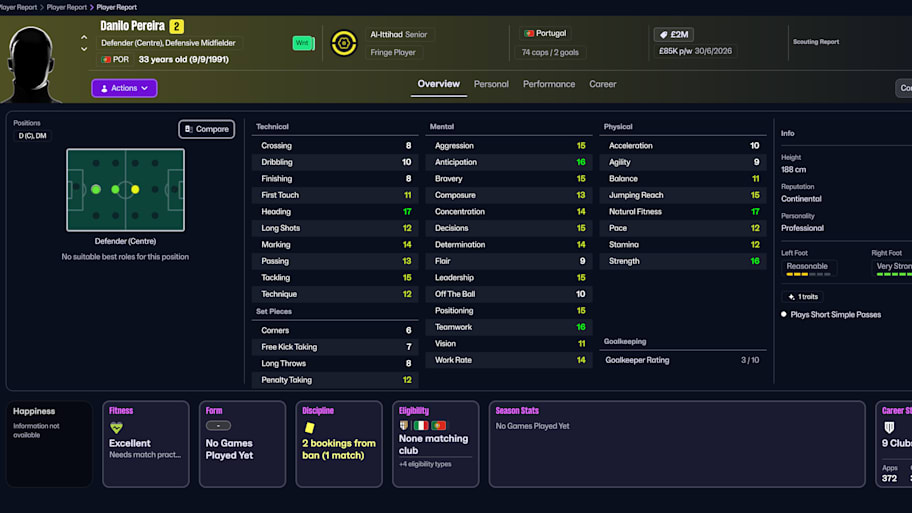Click the Professional personality value
Image resolution: width=912 pixels, height=513 pixels.
[x=802, y=228]
